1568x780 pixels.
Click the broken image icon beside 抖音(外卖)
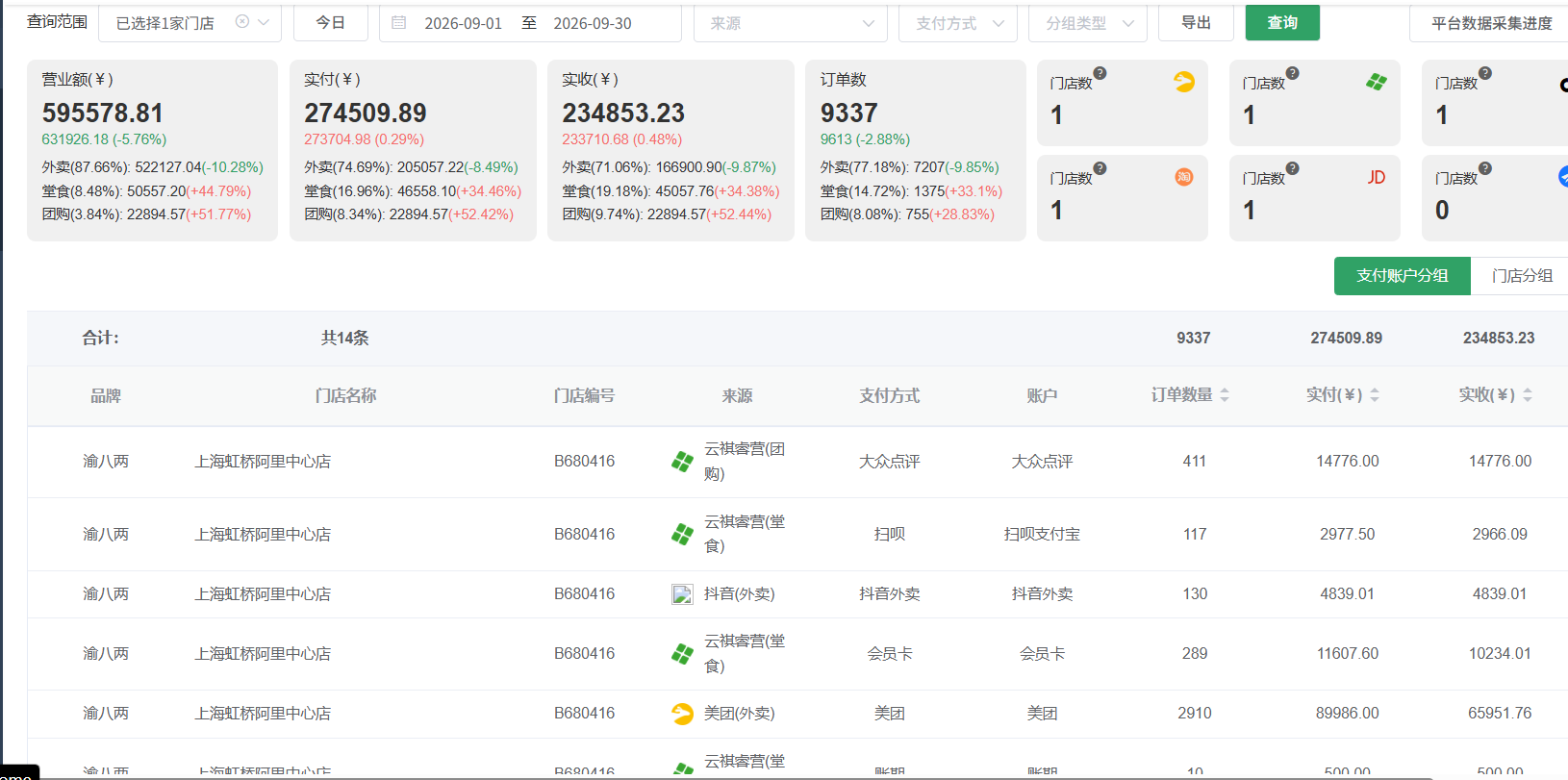(x=682, y=594)
